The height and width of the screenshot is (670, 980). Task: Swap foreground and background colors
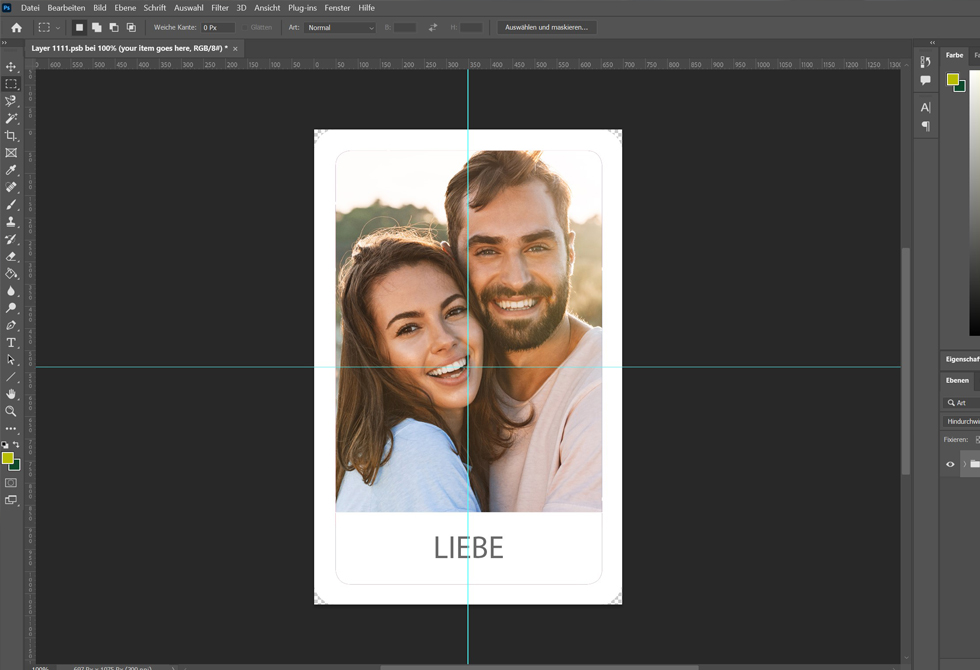(16, 444)
